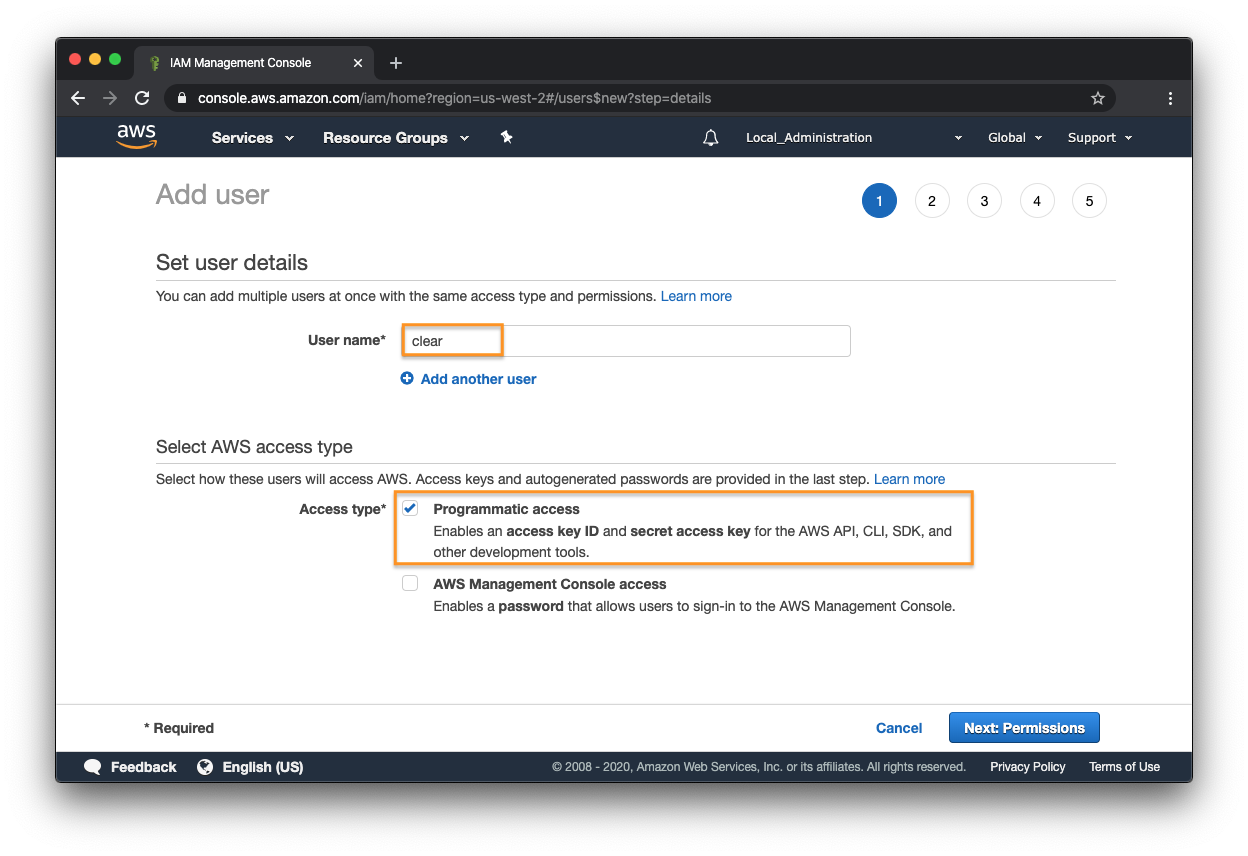The image size is (1248, 856).
Task: Open Chrome's three-dot menu
Action: 1170,98
